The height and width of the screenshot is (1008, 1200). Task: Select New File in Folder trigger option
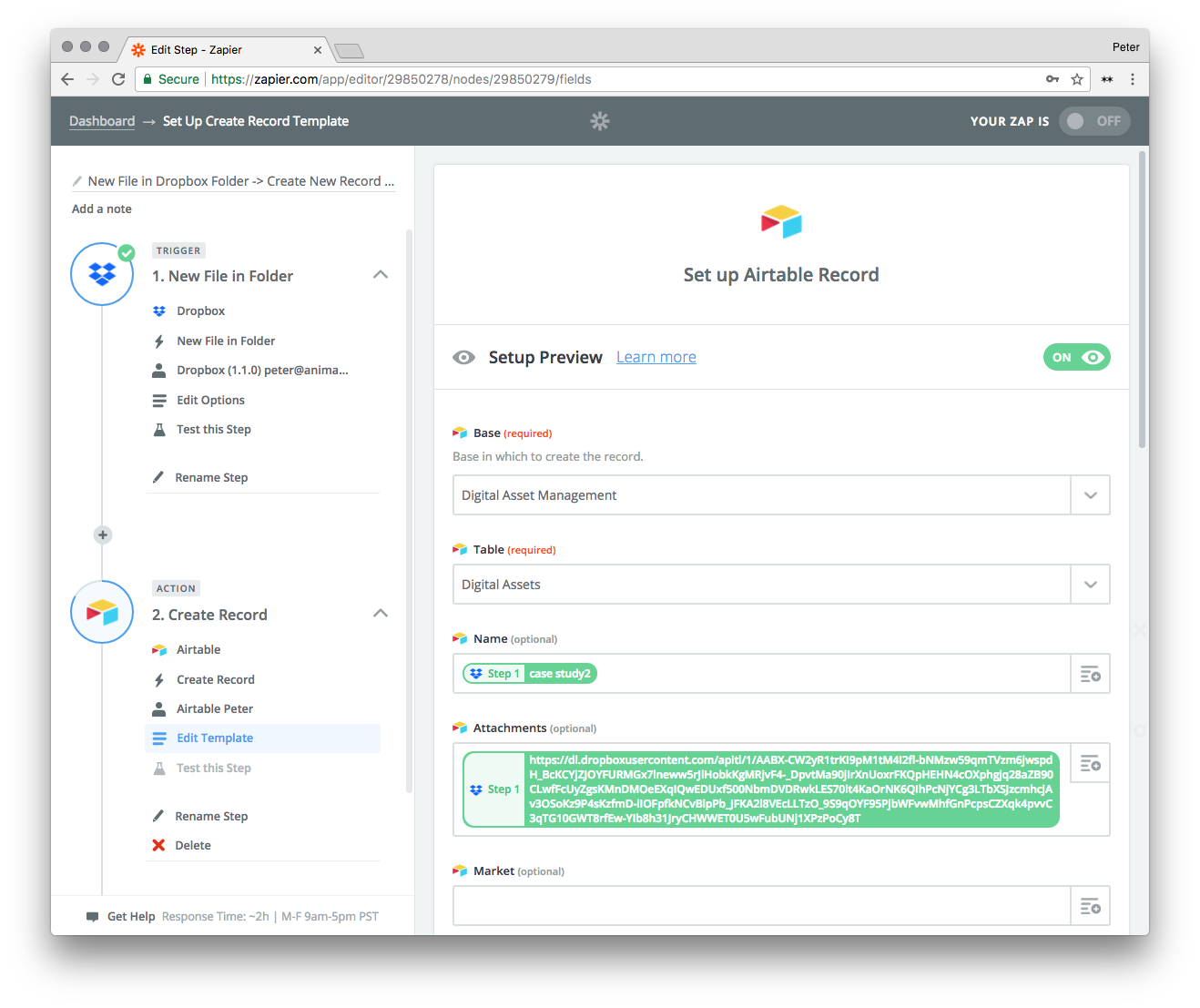pos(226,341)
